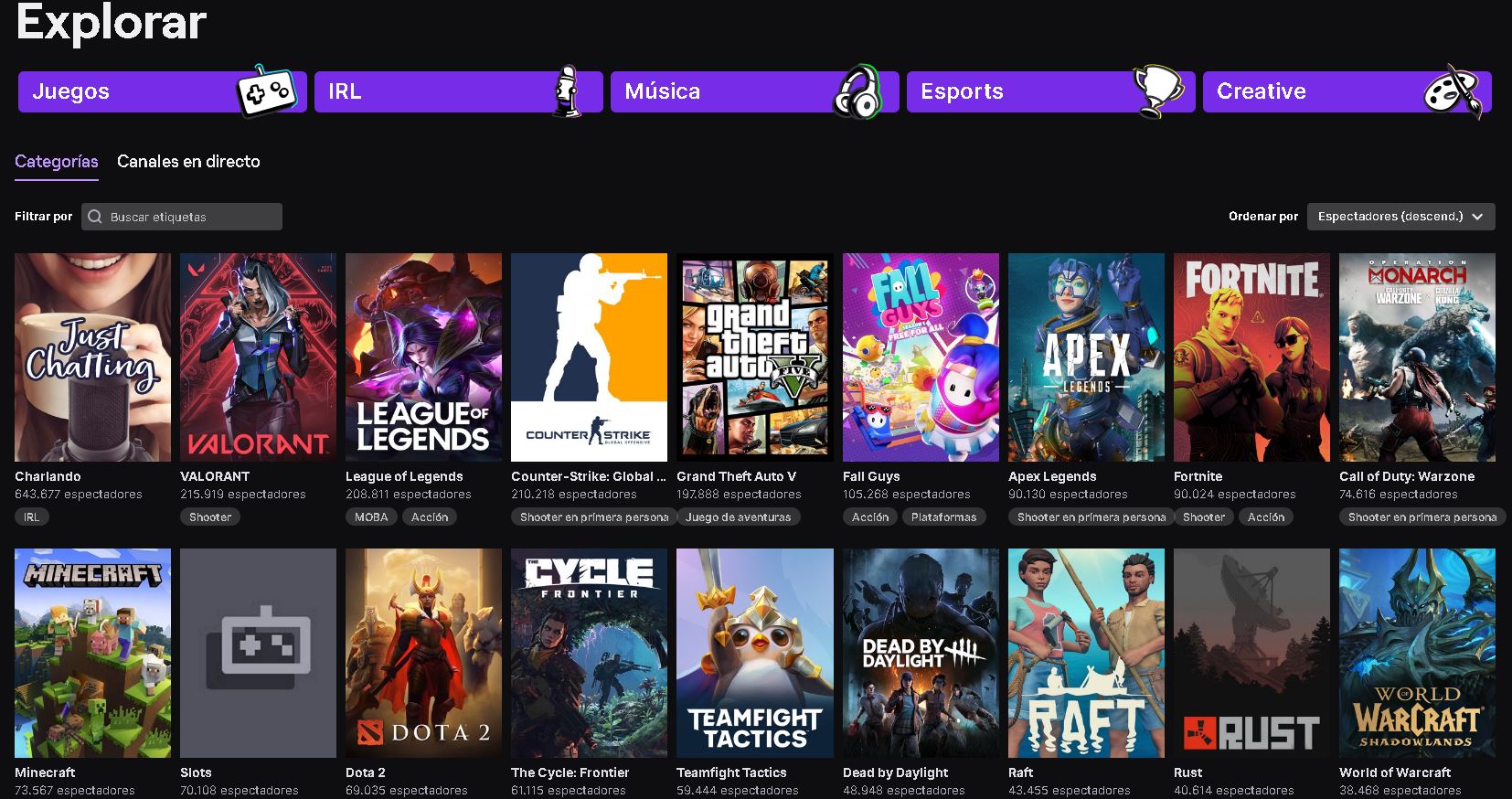The image size is (1512, 799).
Task: Click the Minecraft title link
Action: [45, 772]
